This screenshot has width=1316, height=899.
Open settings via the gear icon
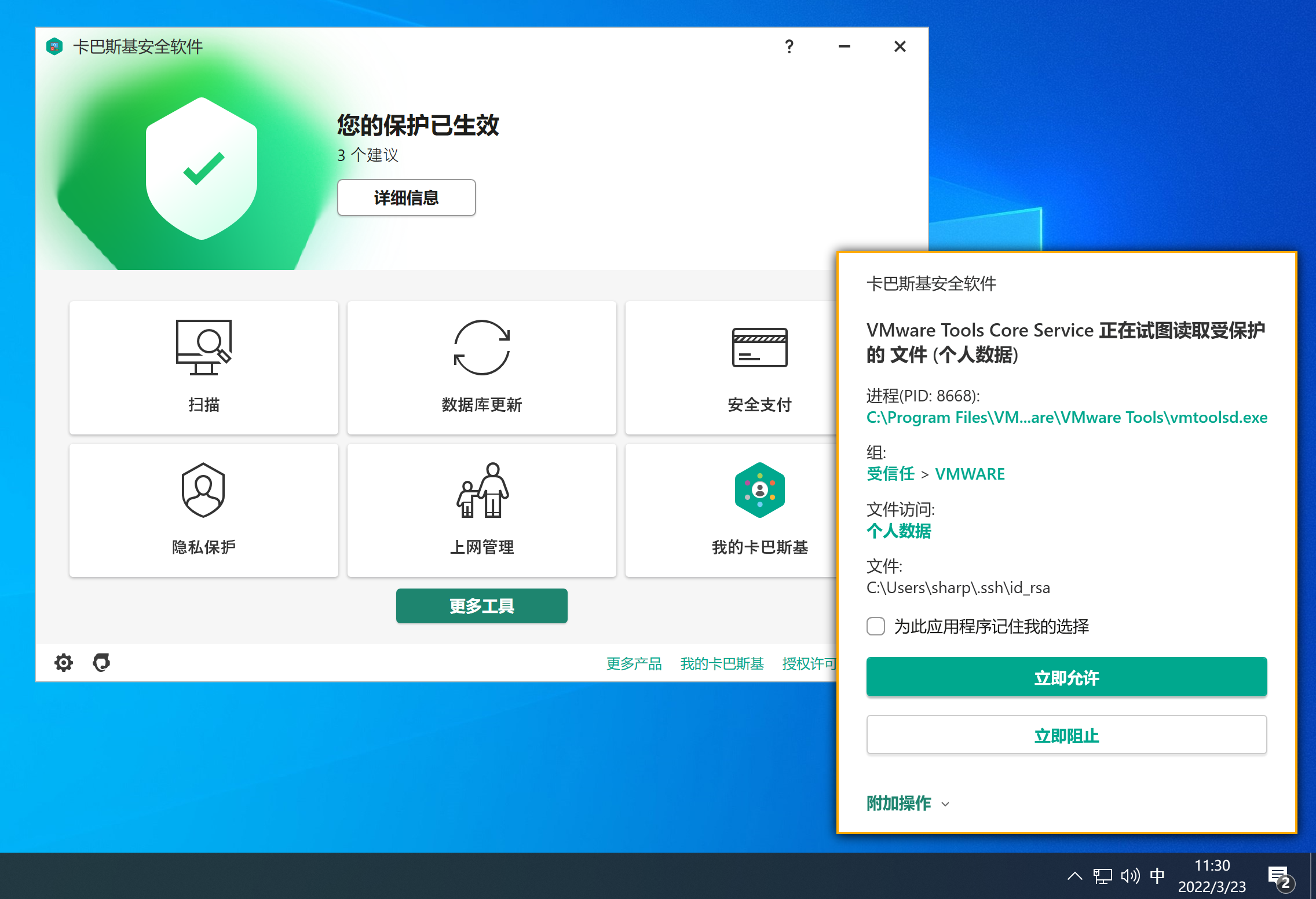click(64, 662)
